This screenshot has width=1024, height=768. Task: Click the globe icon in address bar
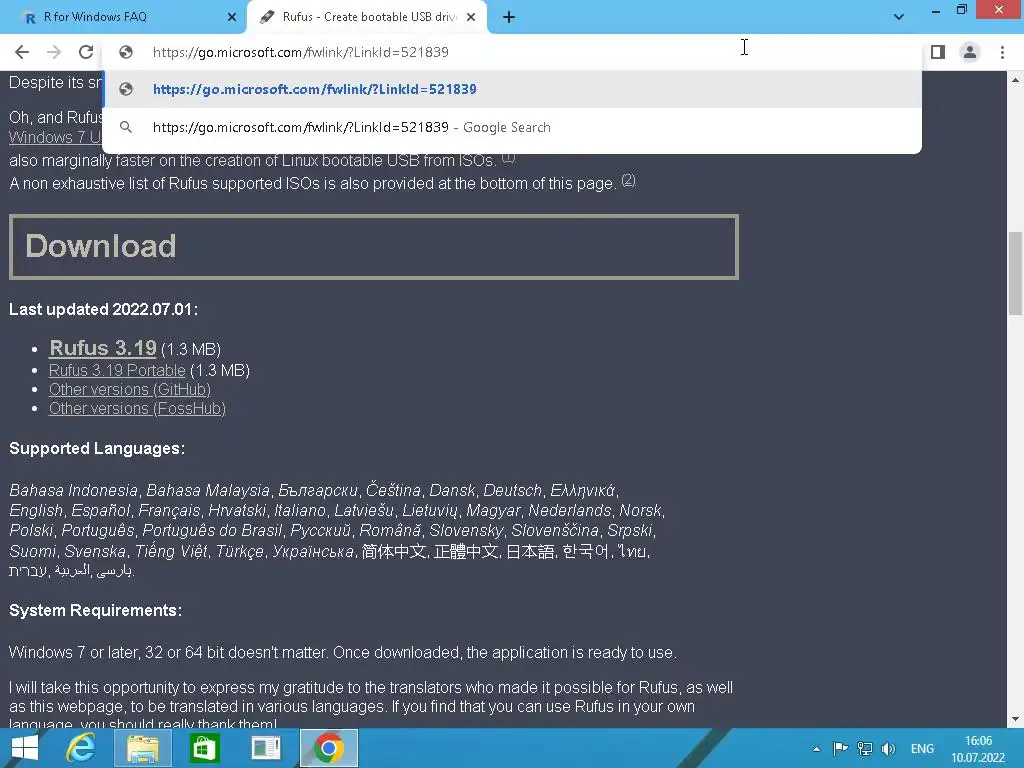pyautogui.click(x=126, y=52)
